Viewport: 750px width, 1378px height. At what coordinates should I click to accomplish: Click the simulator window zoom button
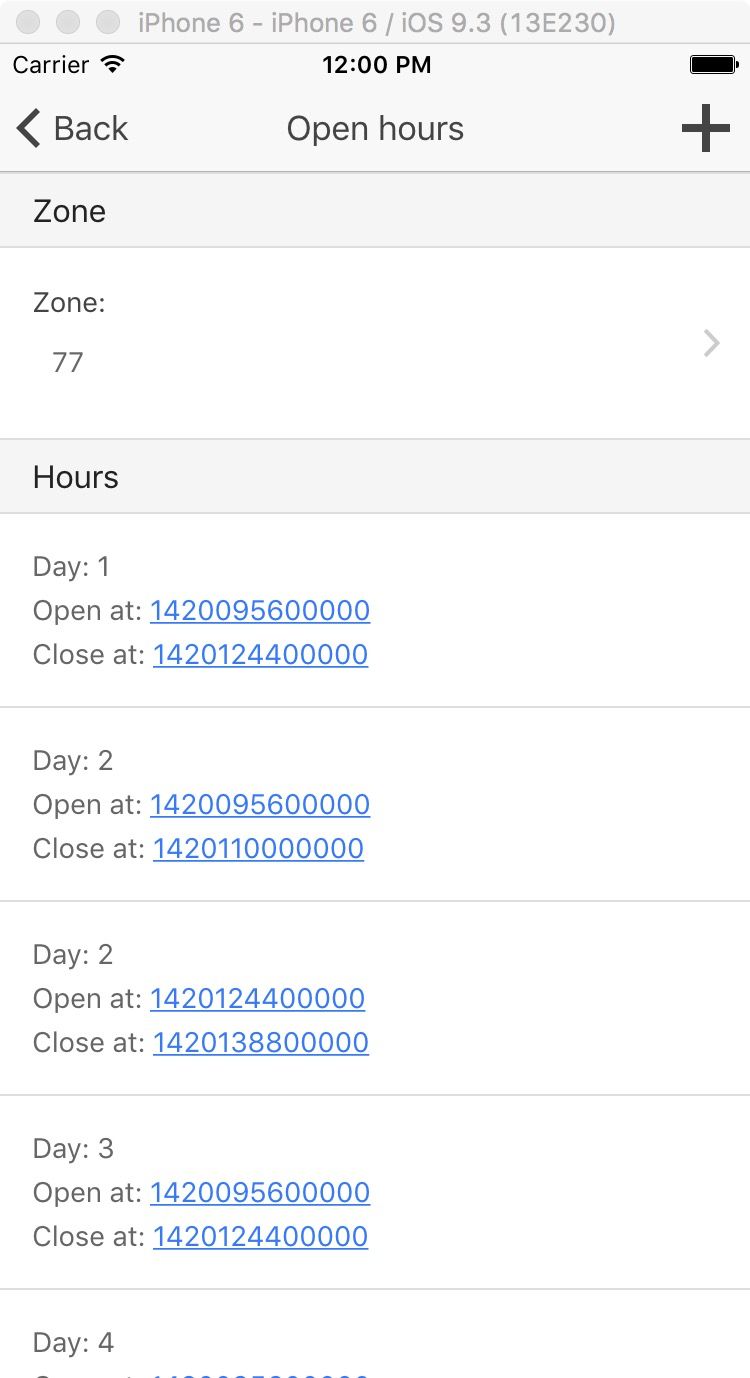(x=107, y=22)
